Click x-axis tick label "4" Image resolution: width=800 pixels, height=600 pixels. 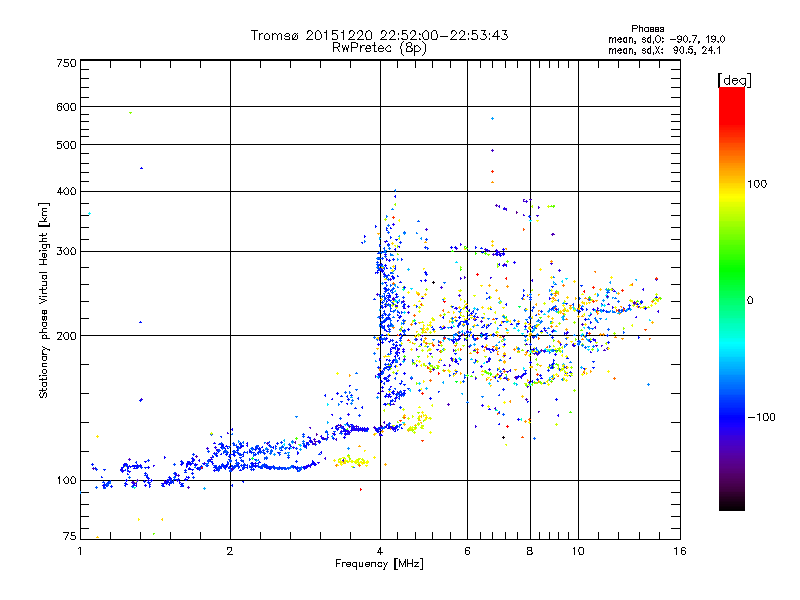click(x=380, y=551)
